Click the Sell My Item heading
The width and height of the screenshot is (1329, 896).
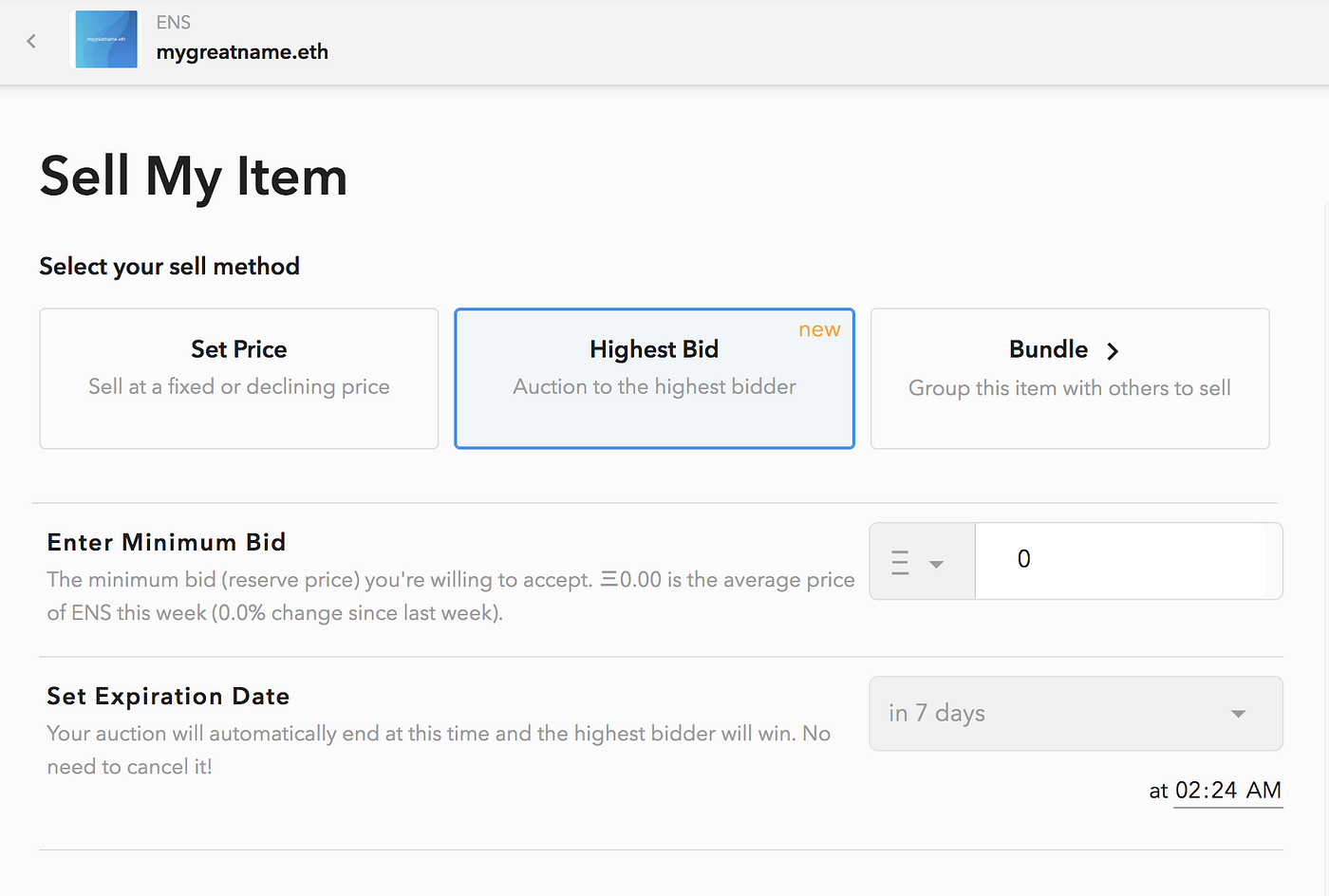[194, 177]
